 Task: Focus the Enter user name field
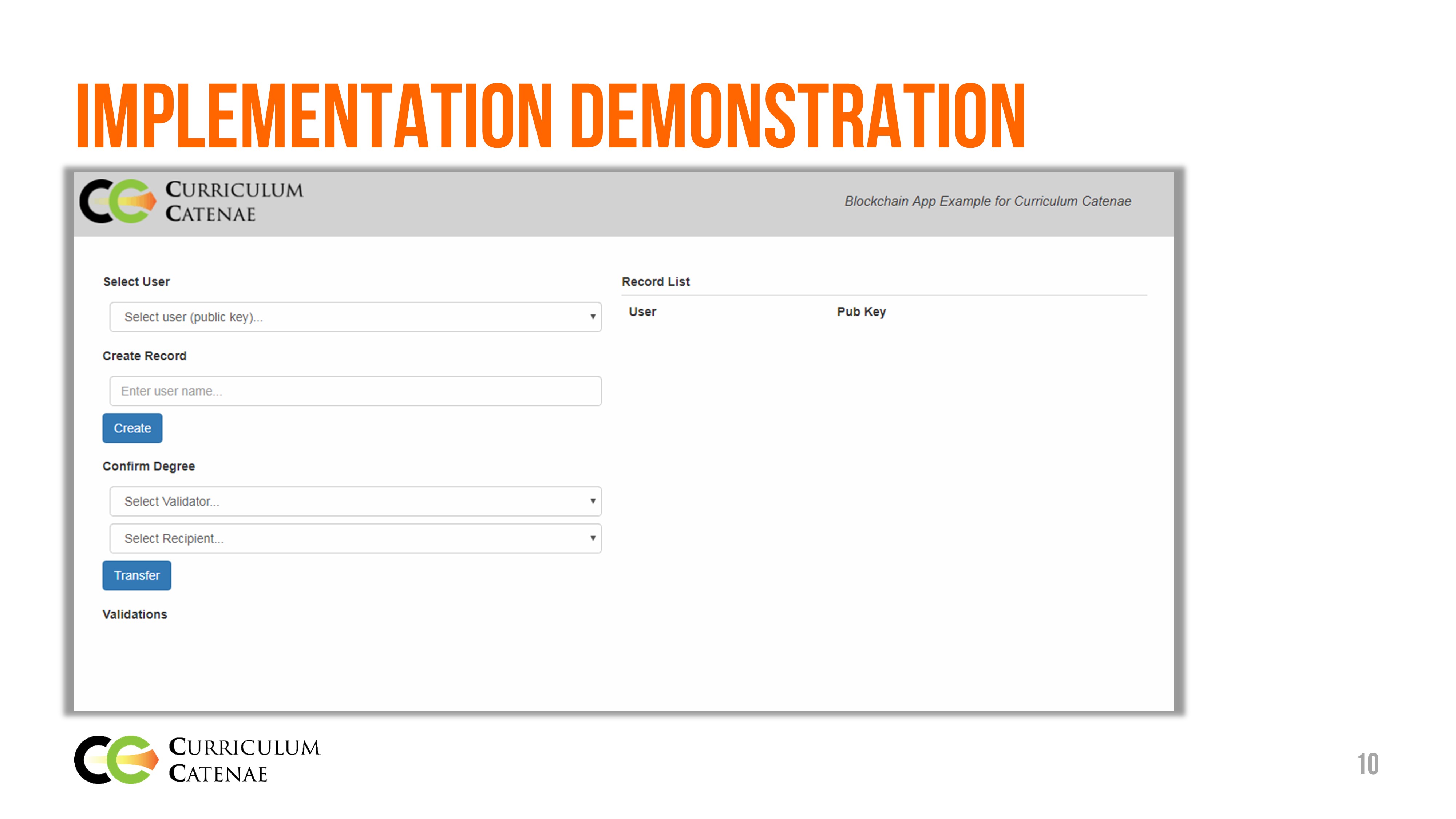click(355, 391)
